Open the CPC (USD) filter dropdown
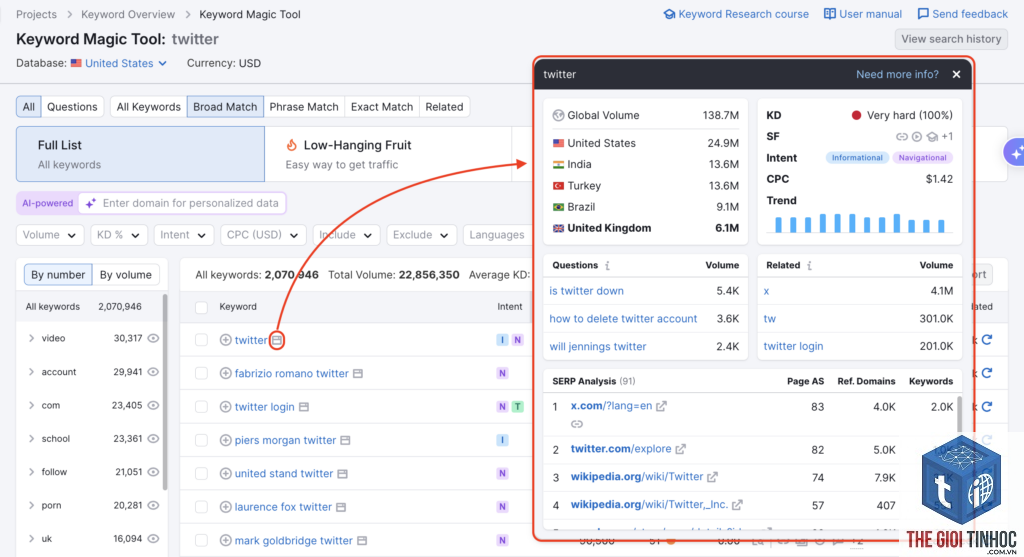Screen dimensions: 1024x557 point(263,235)
